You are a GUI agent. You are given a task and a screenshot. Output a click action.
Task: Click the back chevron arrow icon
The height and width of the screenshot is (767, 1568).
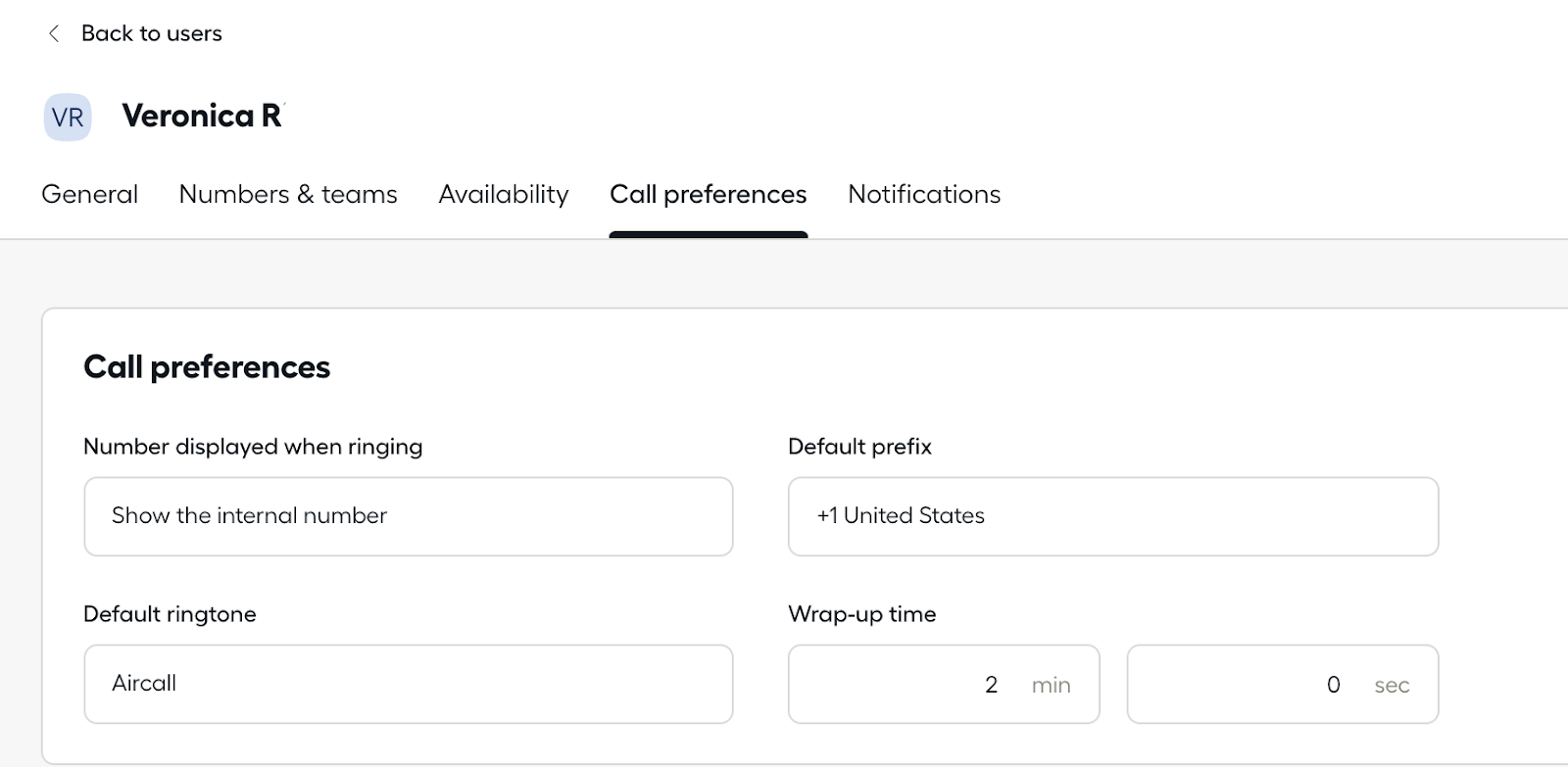point(54,33)
